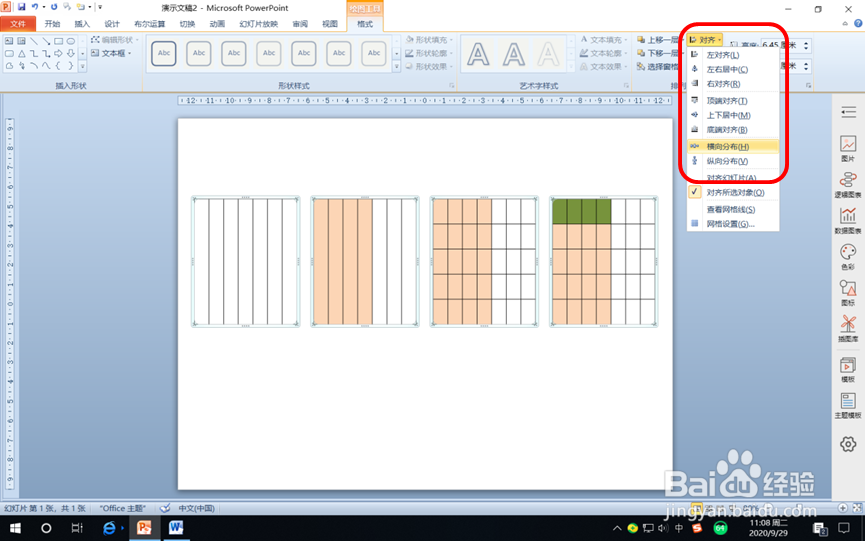
Task: Open 图片 panel in right sidebar
Action: (848, 149)
